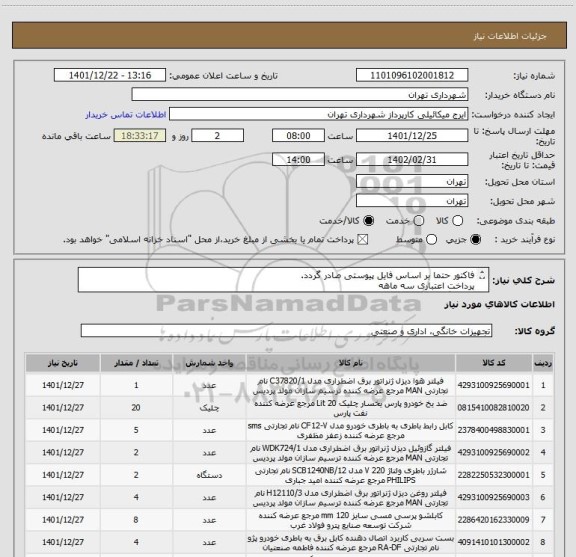The width and height of the screenshot is (576, 557).
Task: Click product code 228642016233​0009
Action: 493,520
